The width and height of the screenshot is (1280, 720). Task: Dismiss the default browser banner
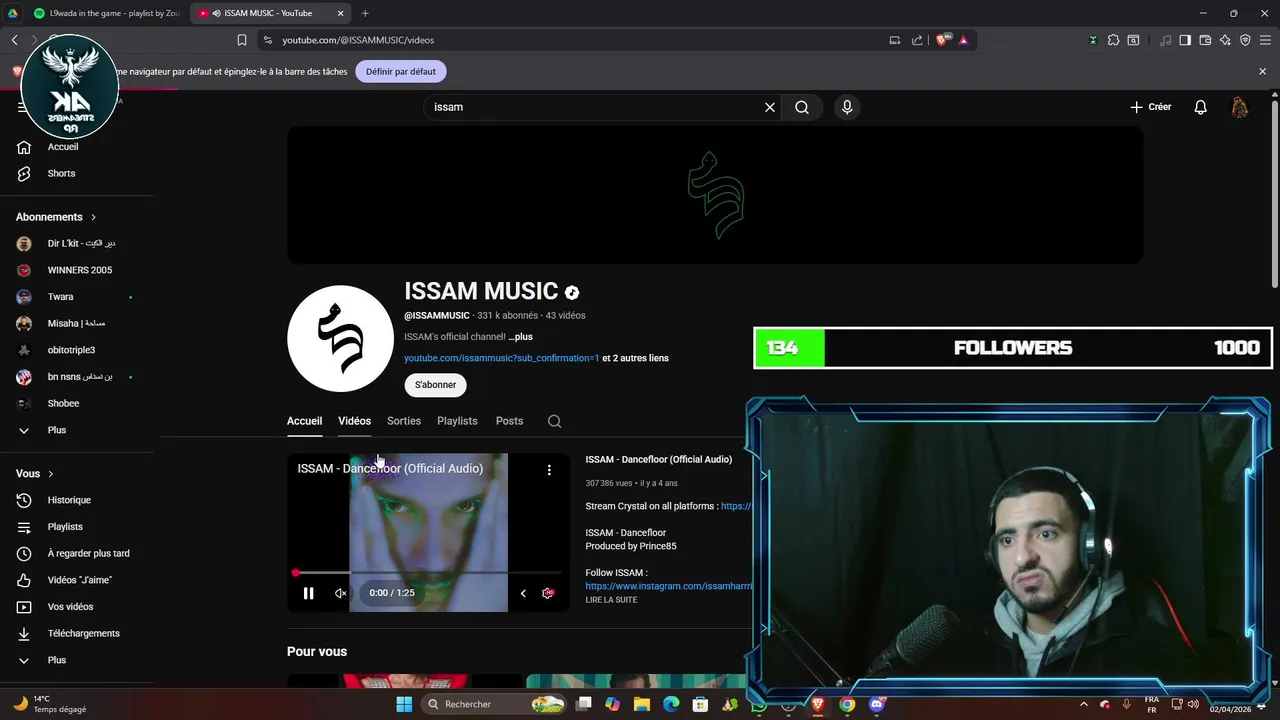pyautogui.click(x=1262, y=72)
